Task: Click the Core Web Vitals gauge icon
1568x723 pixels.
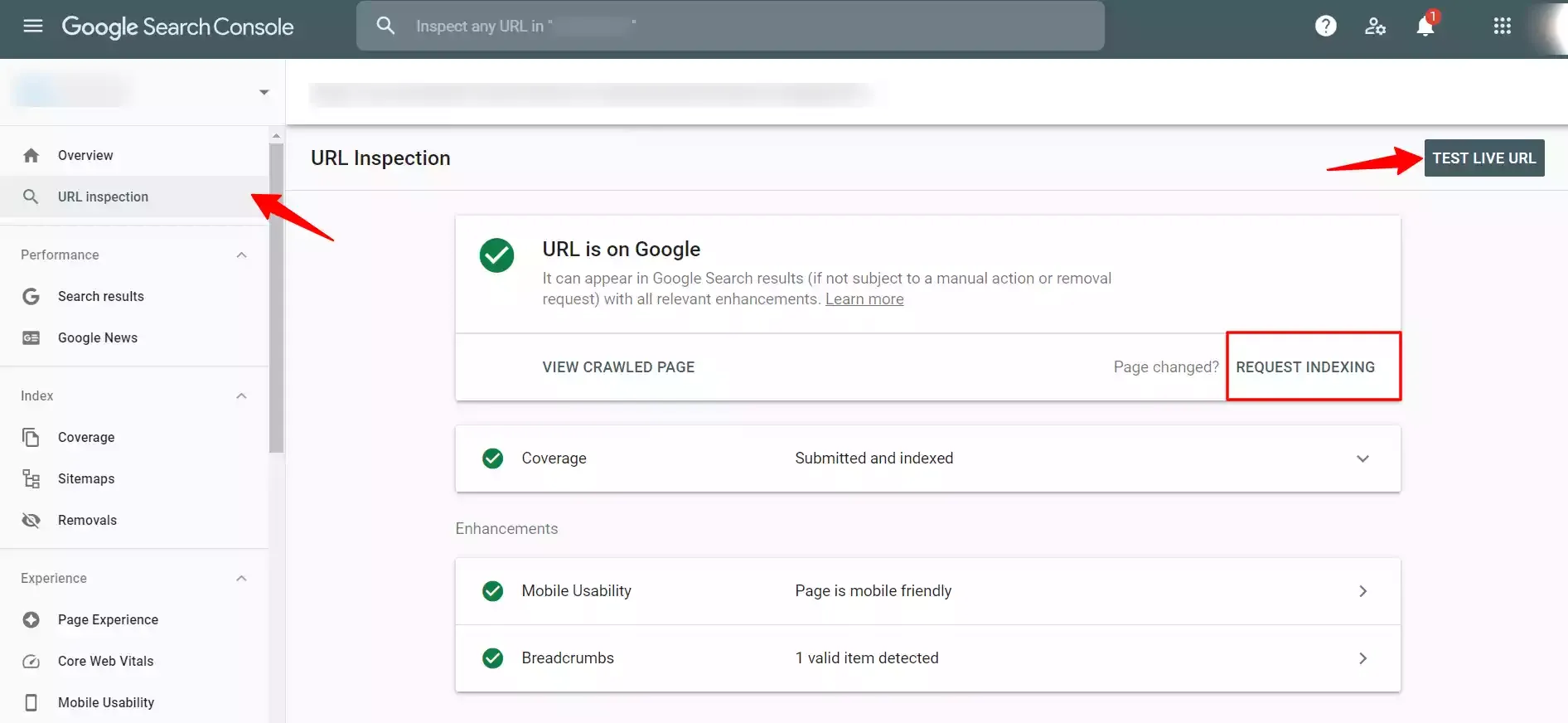Action: [x=31, y=661]
